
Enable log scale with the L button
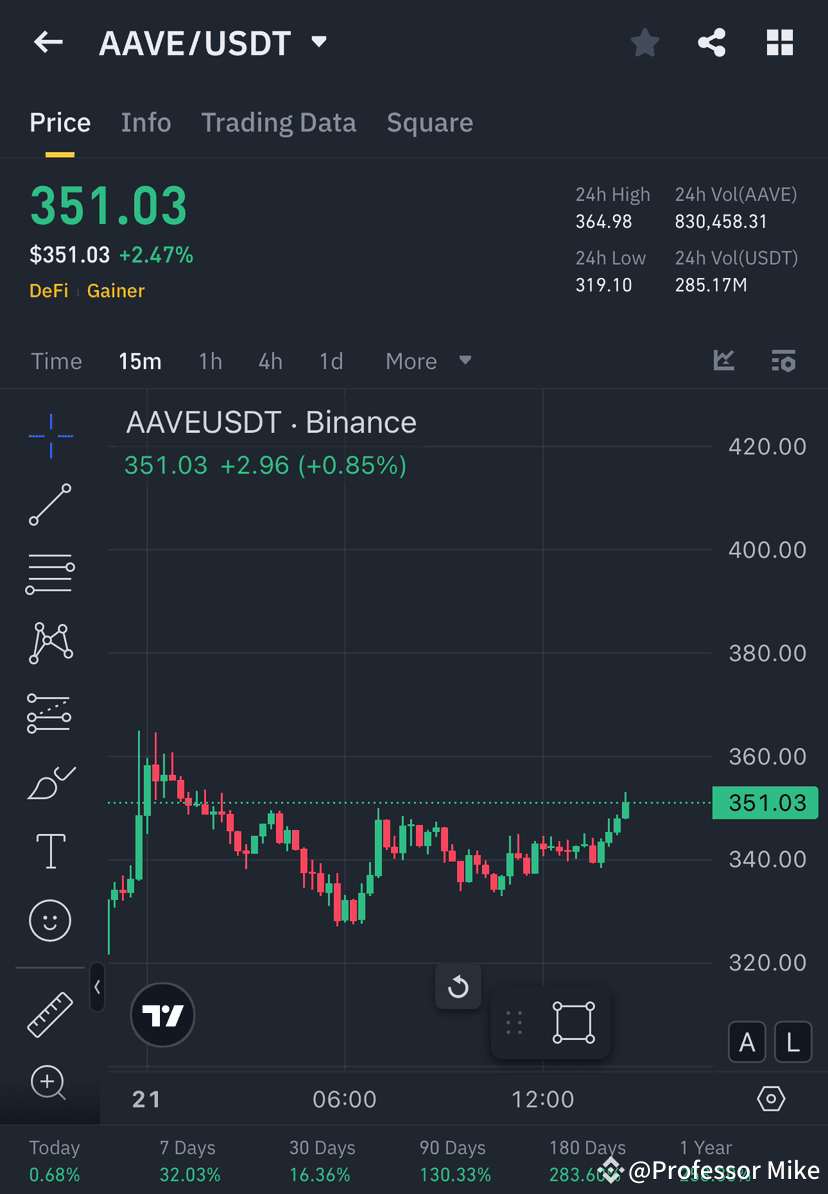coord(792,1042)
